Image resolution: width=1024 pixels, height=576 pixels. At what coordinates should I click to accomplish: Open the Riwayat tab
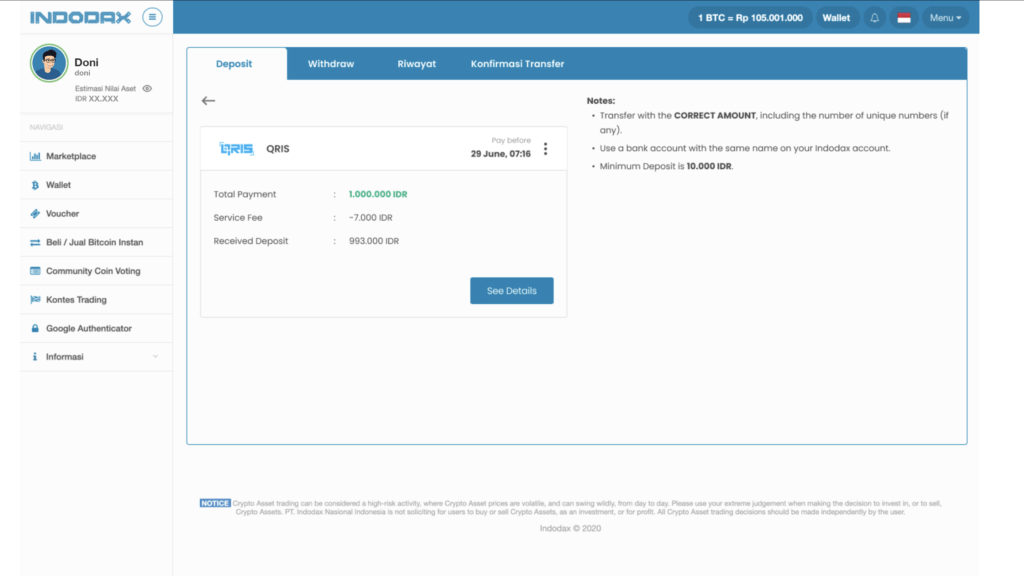(x=416, y=64)
